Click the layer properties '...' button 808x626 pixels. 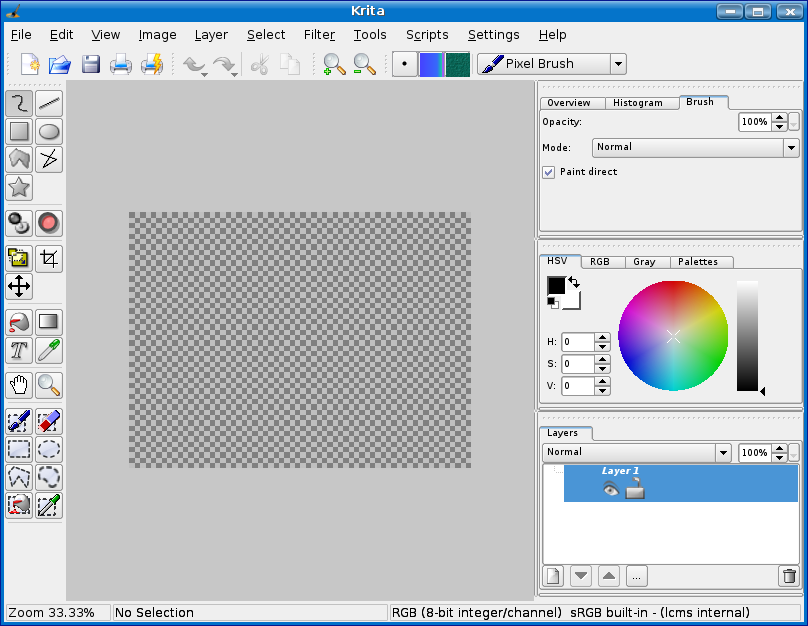click(636, 576)
